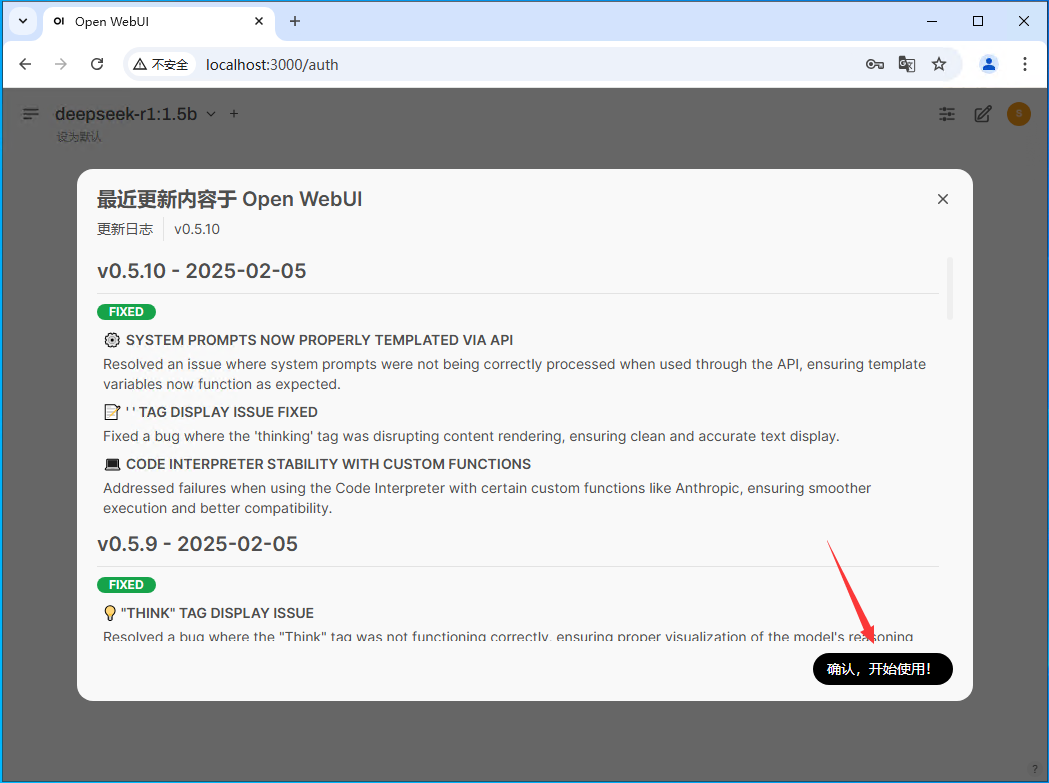Click the changelog scrollbar thumb
Screen dimensions: 1049x783
950,288
